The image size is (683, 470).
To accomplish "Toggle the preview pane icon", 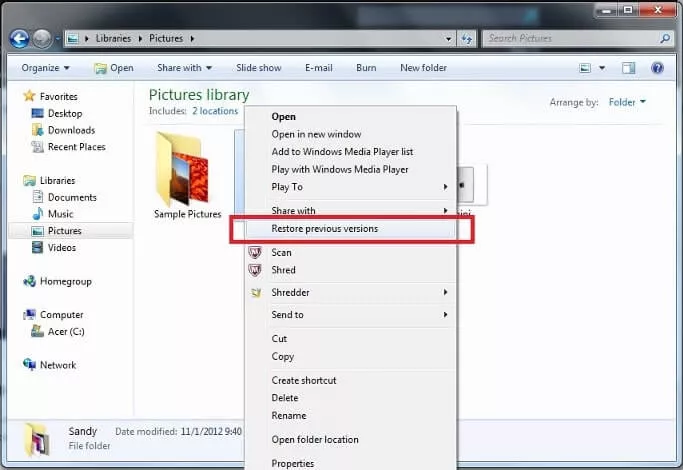I will 628,68.
